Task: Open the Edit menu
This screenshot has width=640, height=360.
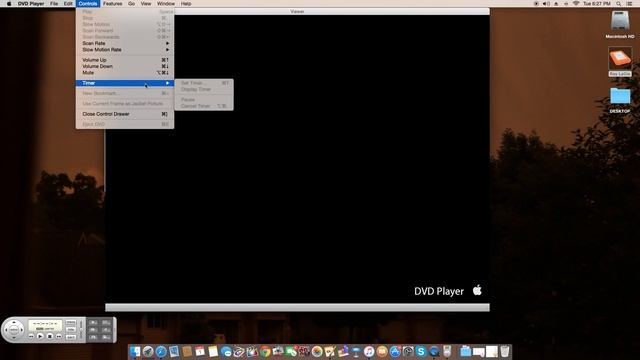Action: (68, 4)
